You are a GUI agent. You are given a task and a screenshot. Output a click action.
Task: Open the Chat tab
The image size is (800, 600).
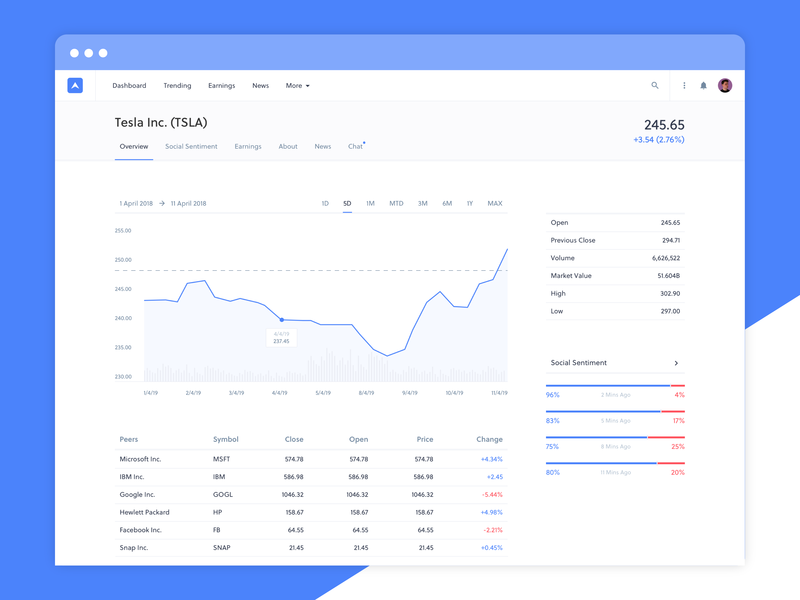pos(356,146)
